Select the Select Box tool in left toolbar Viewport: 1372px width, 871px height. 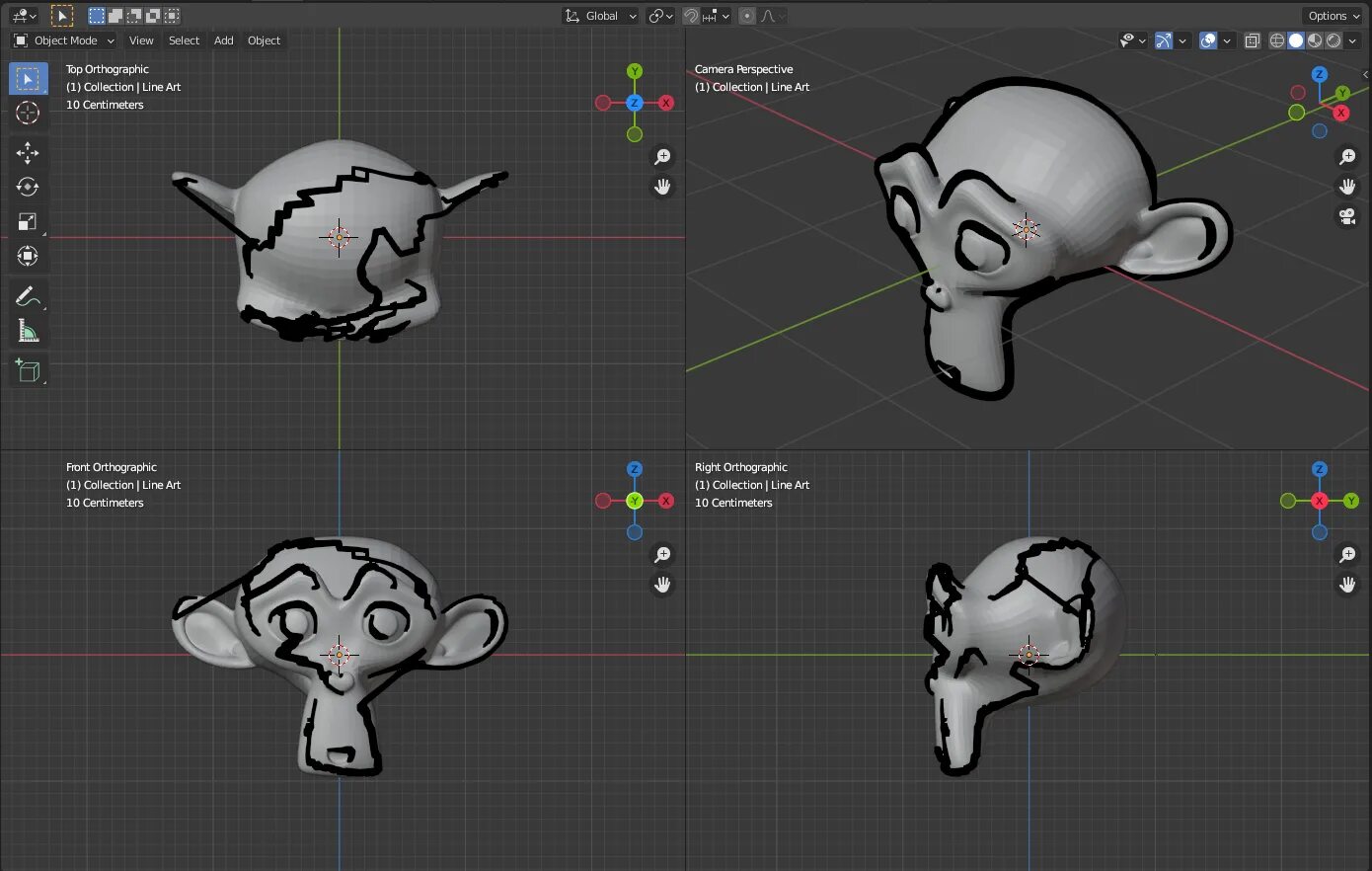click(x=28, y=79)
